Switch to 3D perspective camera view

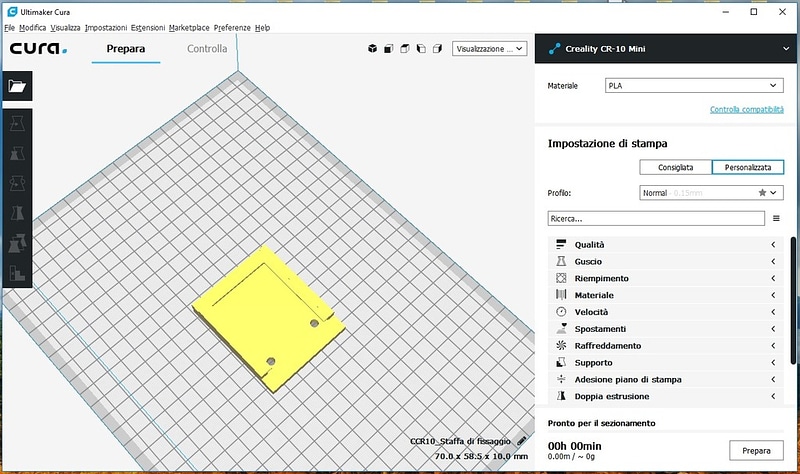pos(372,48)
